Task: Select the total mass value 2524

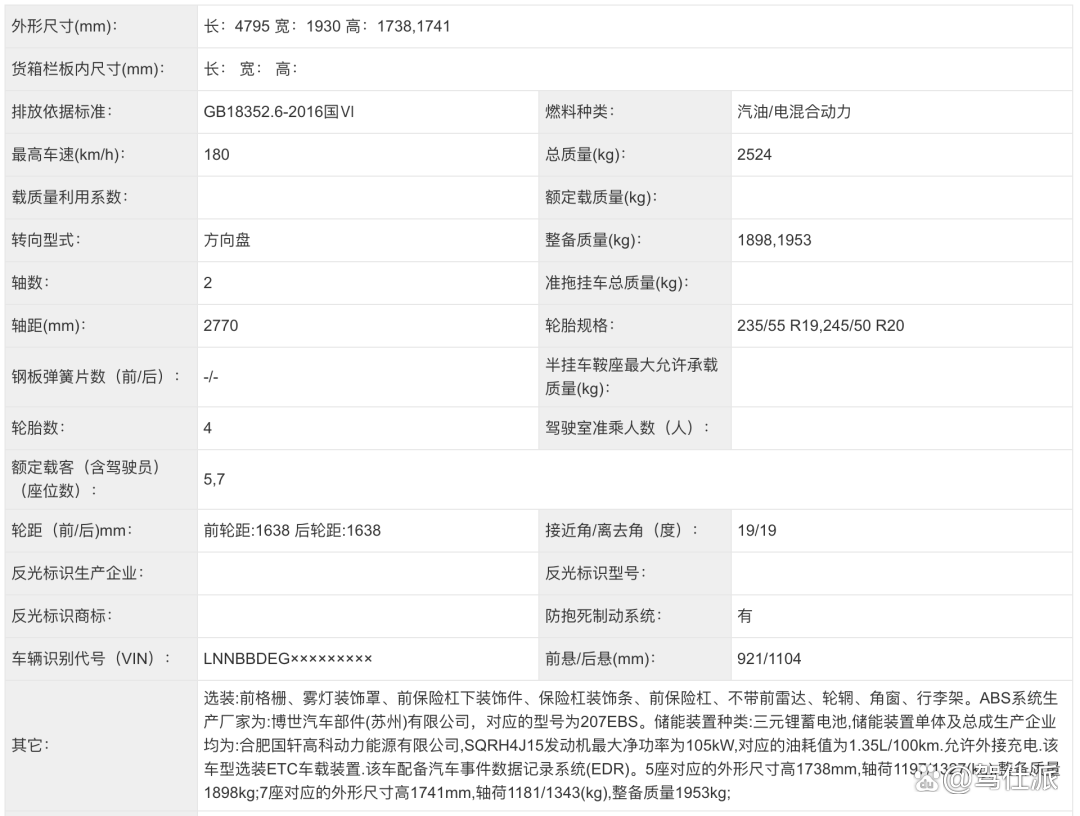Action: pos(754,154)
